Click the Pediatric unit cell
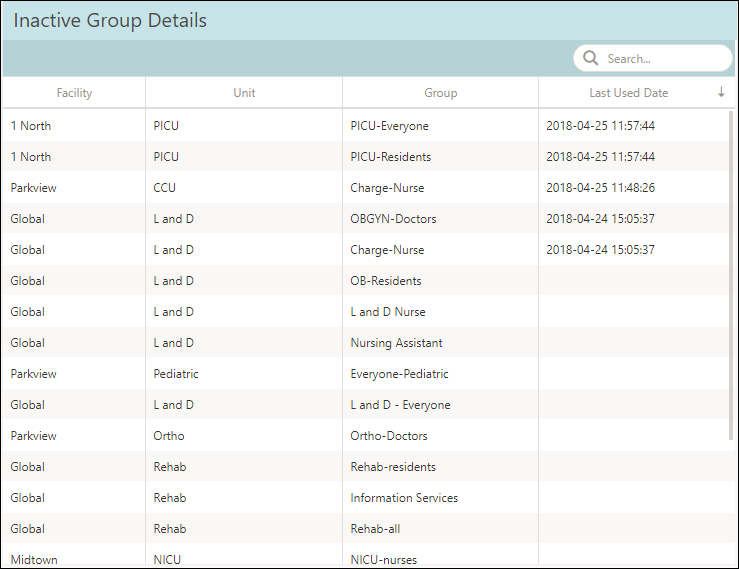 point(176,374)
